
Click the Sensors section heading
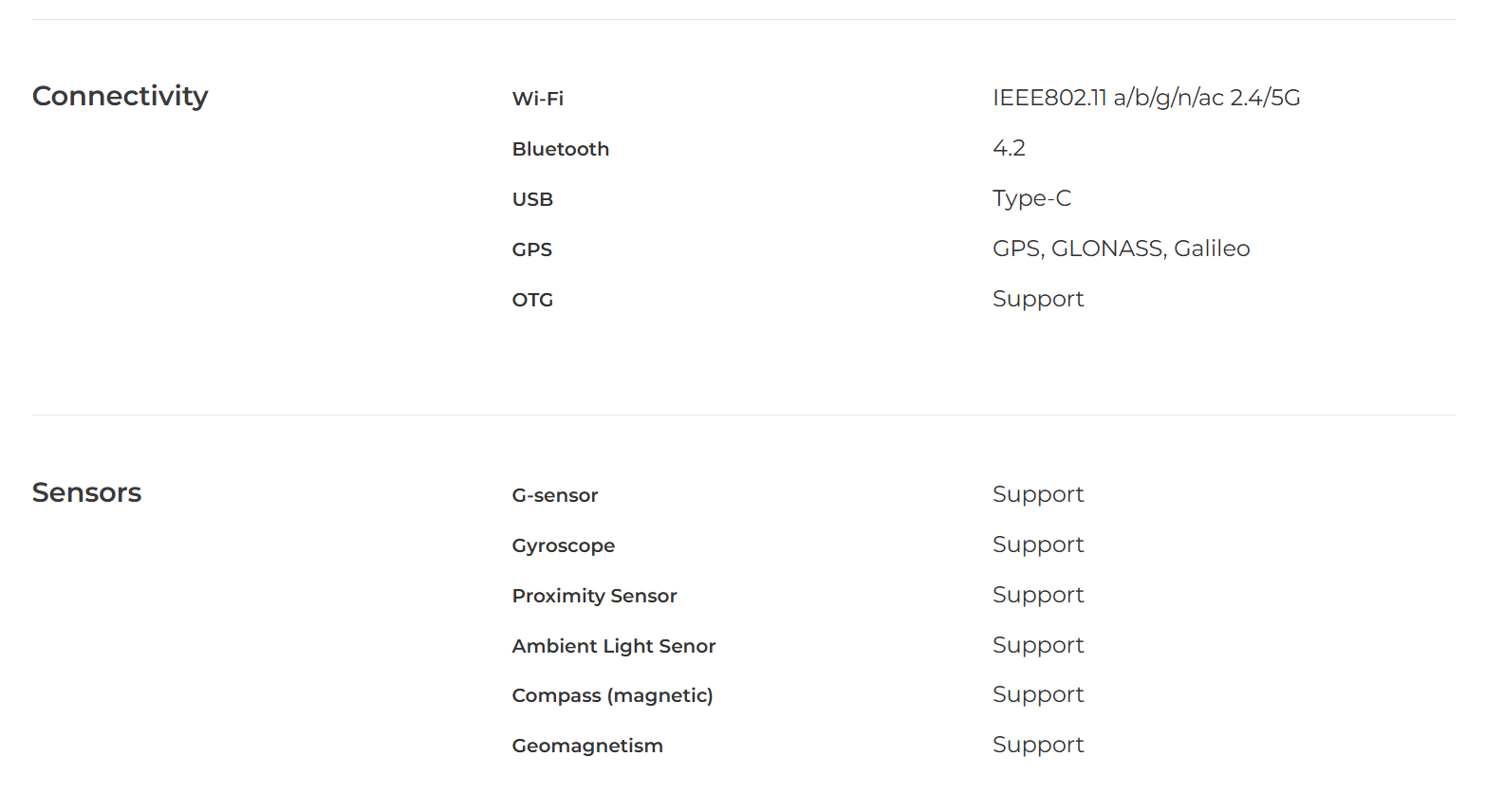coord(86,492)
